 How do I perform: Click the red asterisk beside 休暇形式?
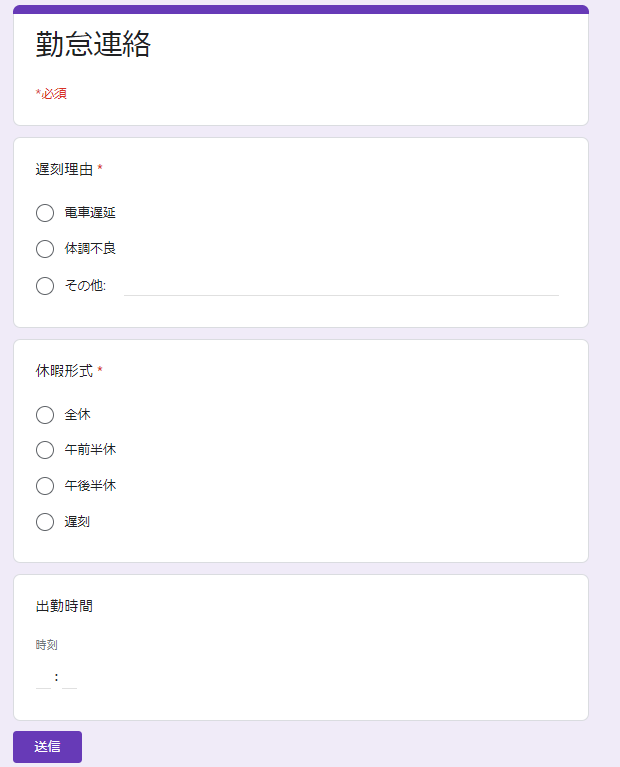(100, 371)
